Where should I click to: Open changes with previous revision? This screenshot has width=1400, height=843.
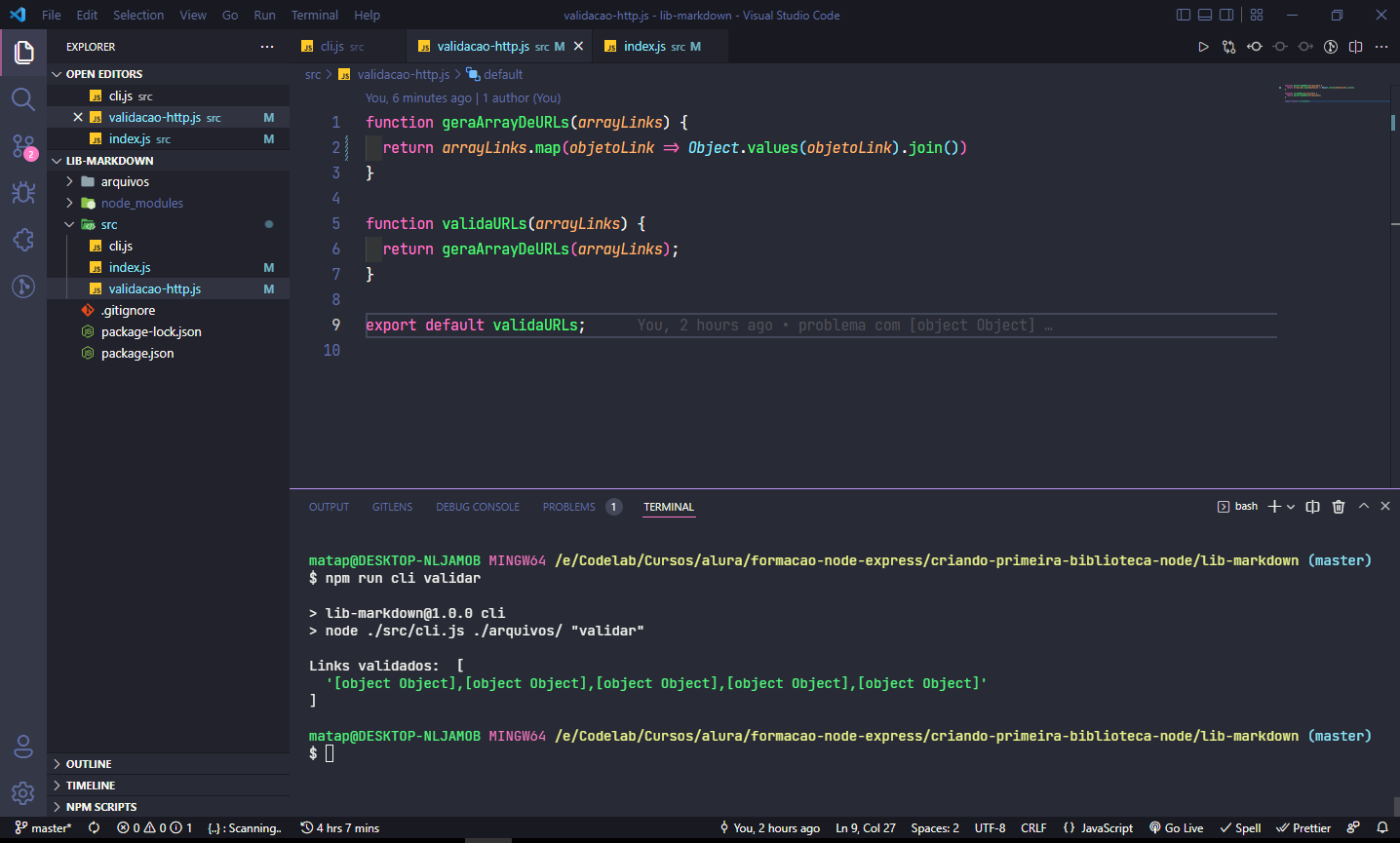tap(1255, 47)
